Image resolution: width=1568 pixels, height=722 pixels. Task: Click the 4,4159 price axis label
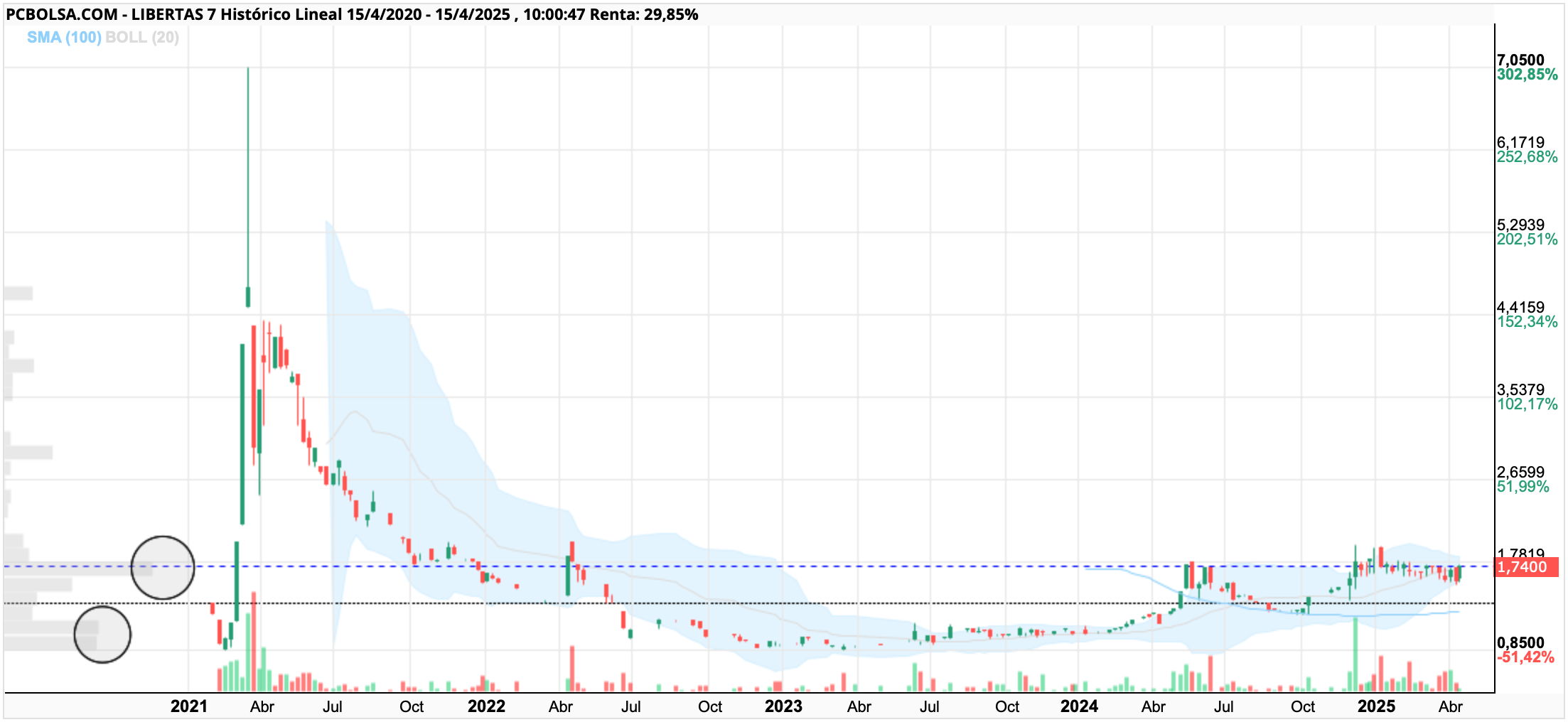[x=1520, y=307]
